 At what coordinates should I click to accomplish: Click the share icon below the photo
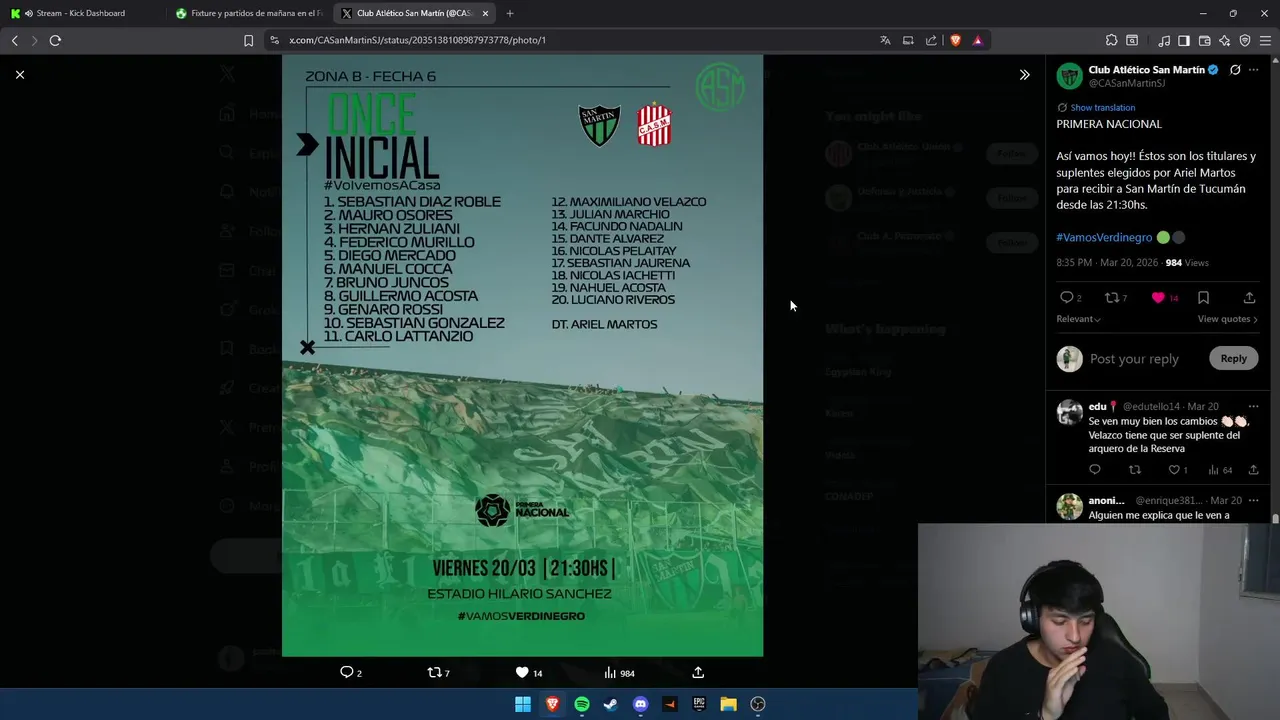(698, 672)
